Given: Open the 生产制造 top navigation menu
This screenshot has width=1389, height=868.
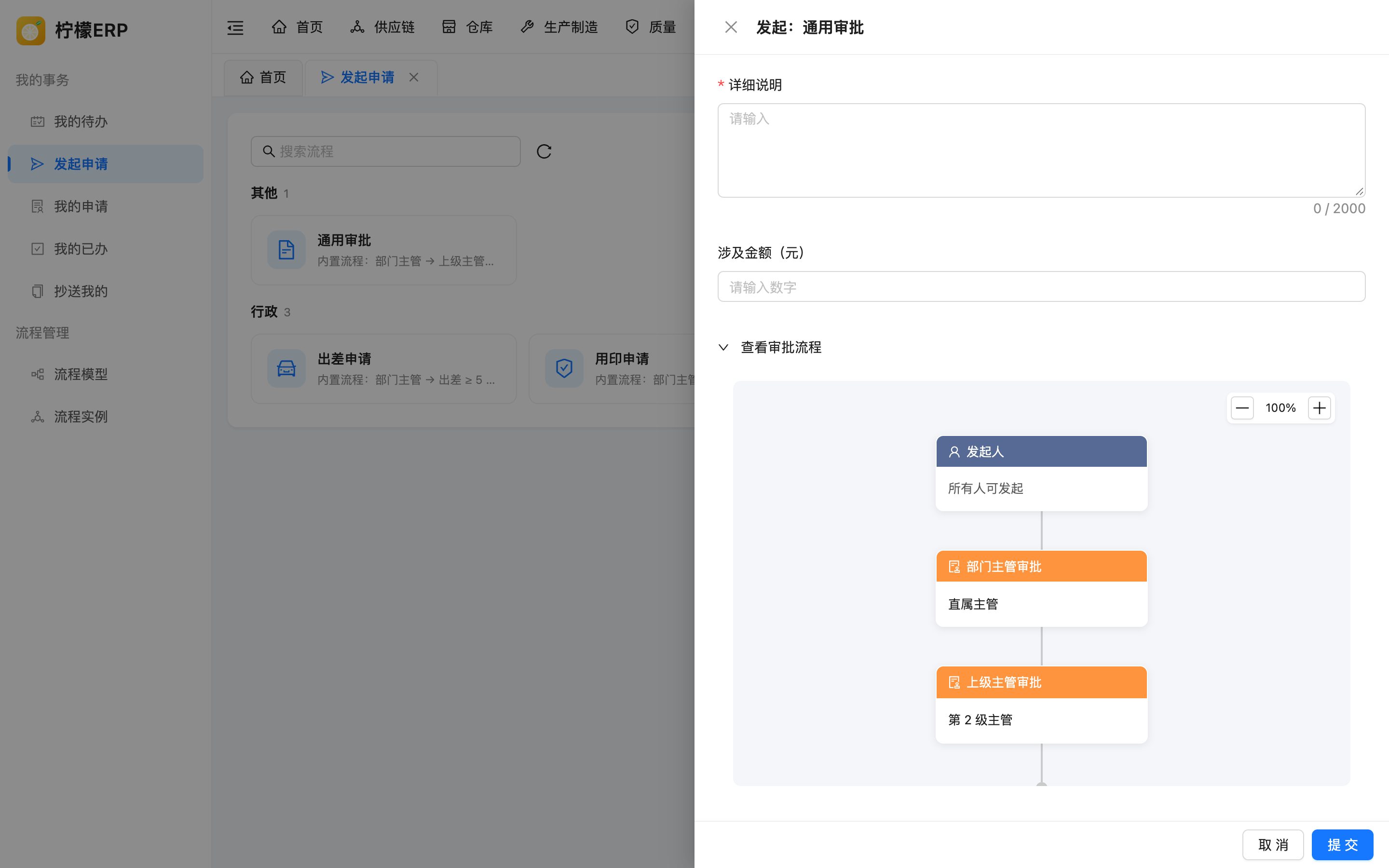Looking at the screenshot, I should [x=559, y=27].
